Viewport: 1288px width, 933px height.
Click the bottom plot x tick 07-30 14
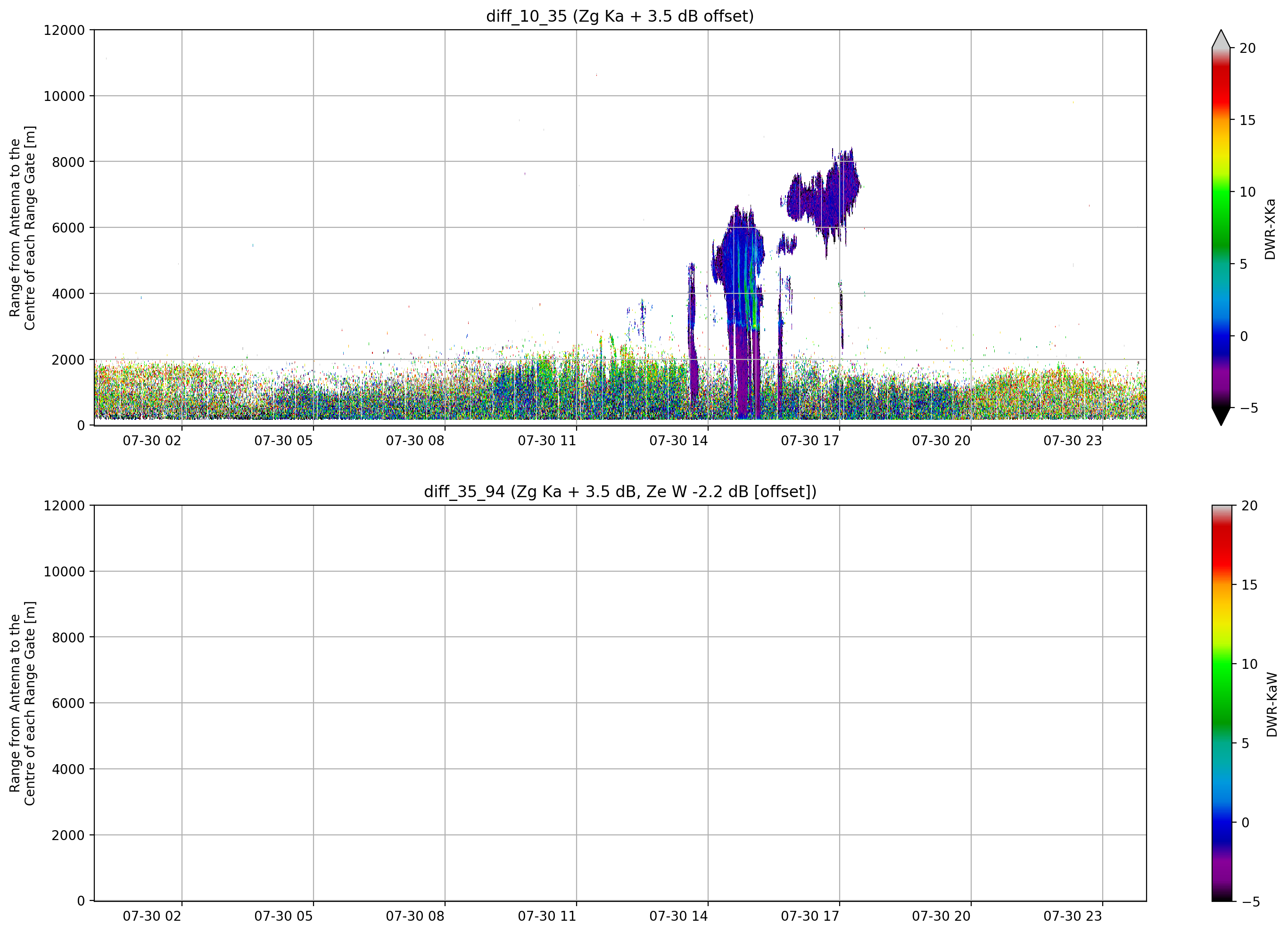pos(678,916)
